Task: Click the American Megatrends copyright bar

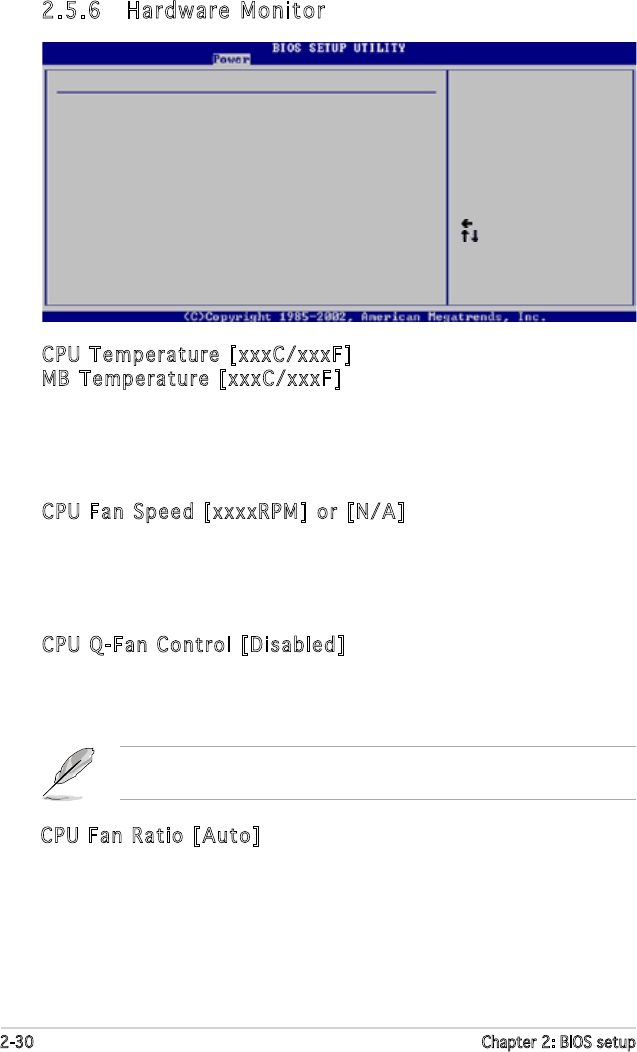Action: (365, 316)
